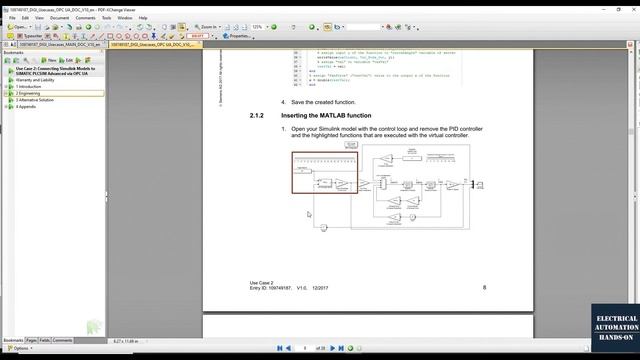Select '4 Appendix' bookmark
Screen dimensions: 640x360
click(26, 107)
